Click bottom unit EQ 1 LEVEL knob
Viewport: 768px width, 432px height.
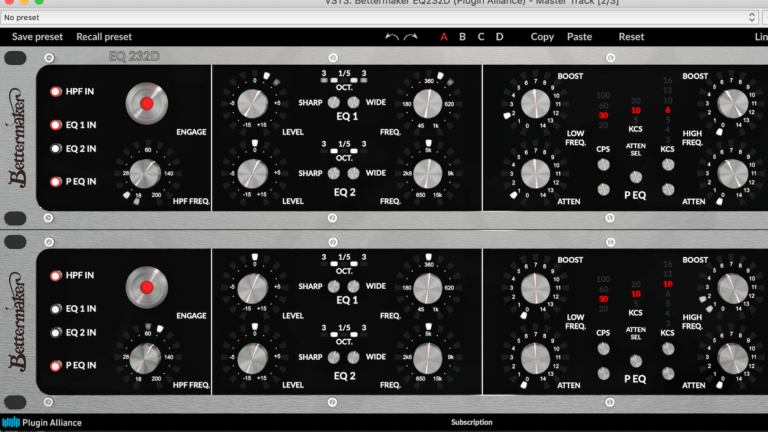click(x=253, y=288)
